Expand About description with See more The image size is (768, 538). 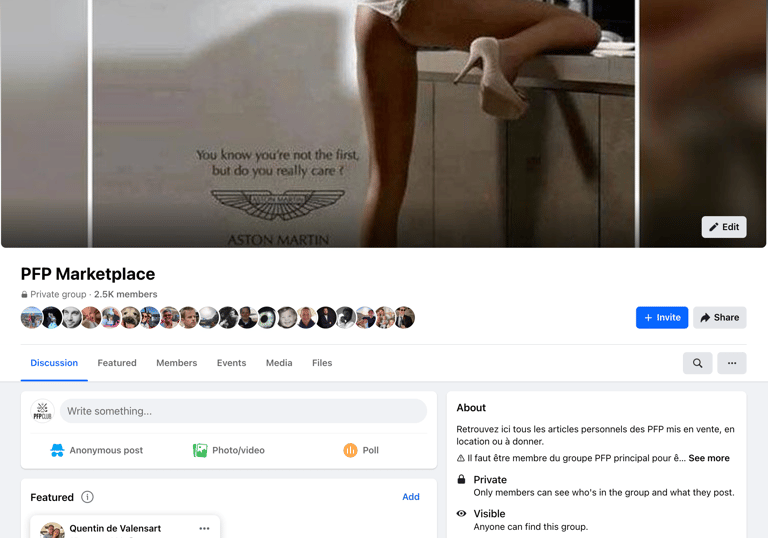pyautogui.click(x=709, y=458)
